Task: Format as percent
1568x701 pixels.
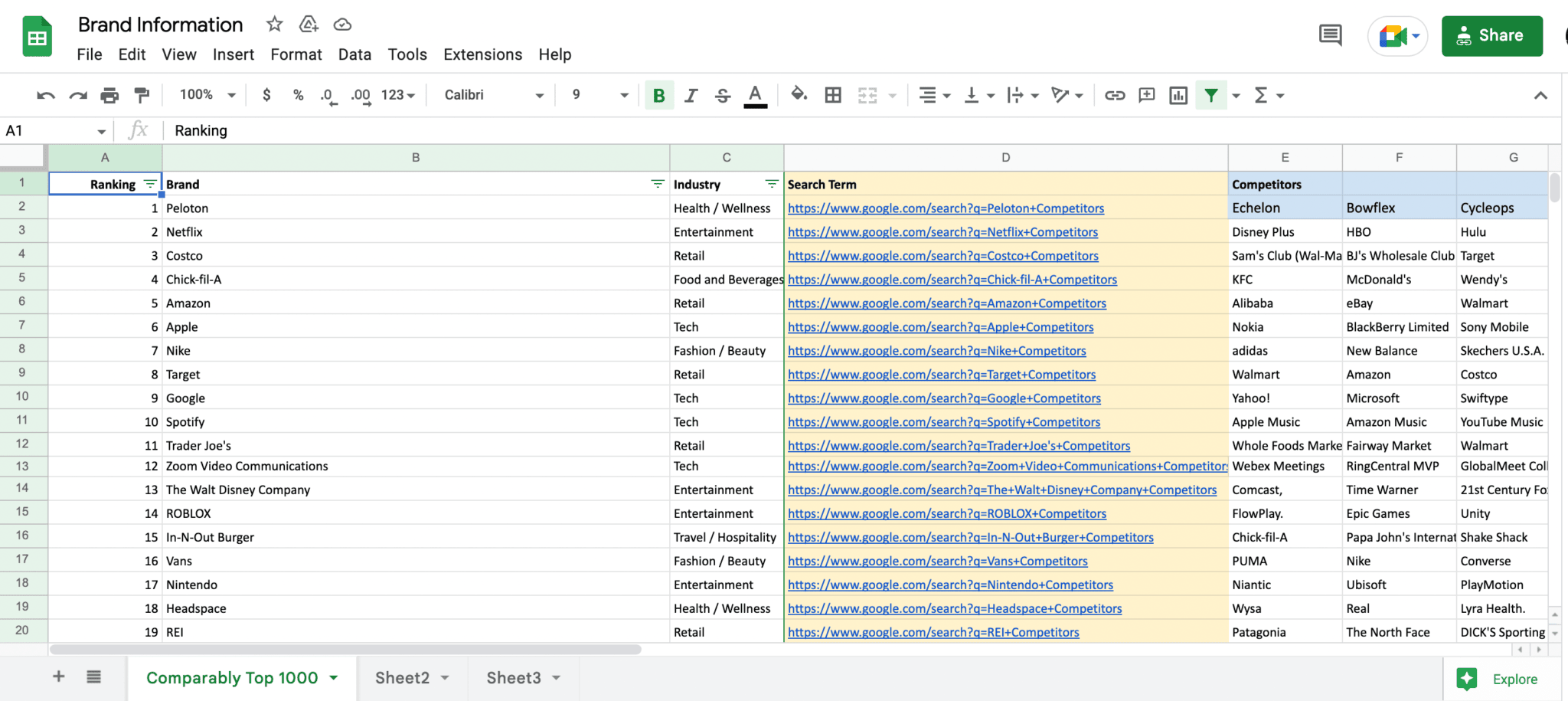Action: pyautogui.click(x=299, y=95)
